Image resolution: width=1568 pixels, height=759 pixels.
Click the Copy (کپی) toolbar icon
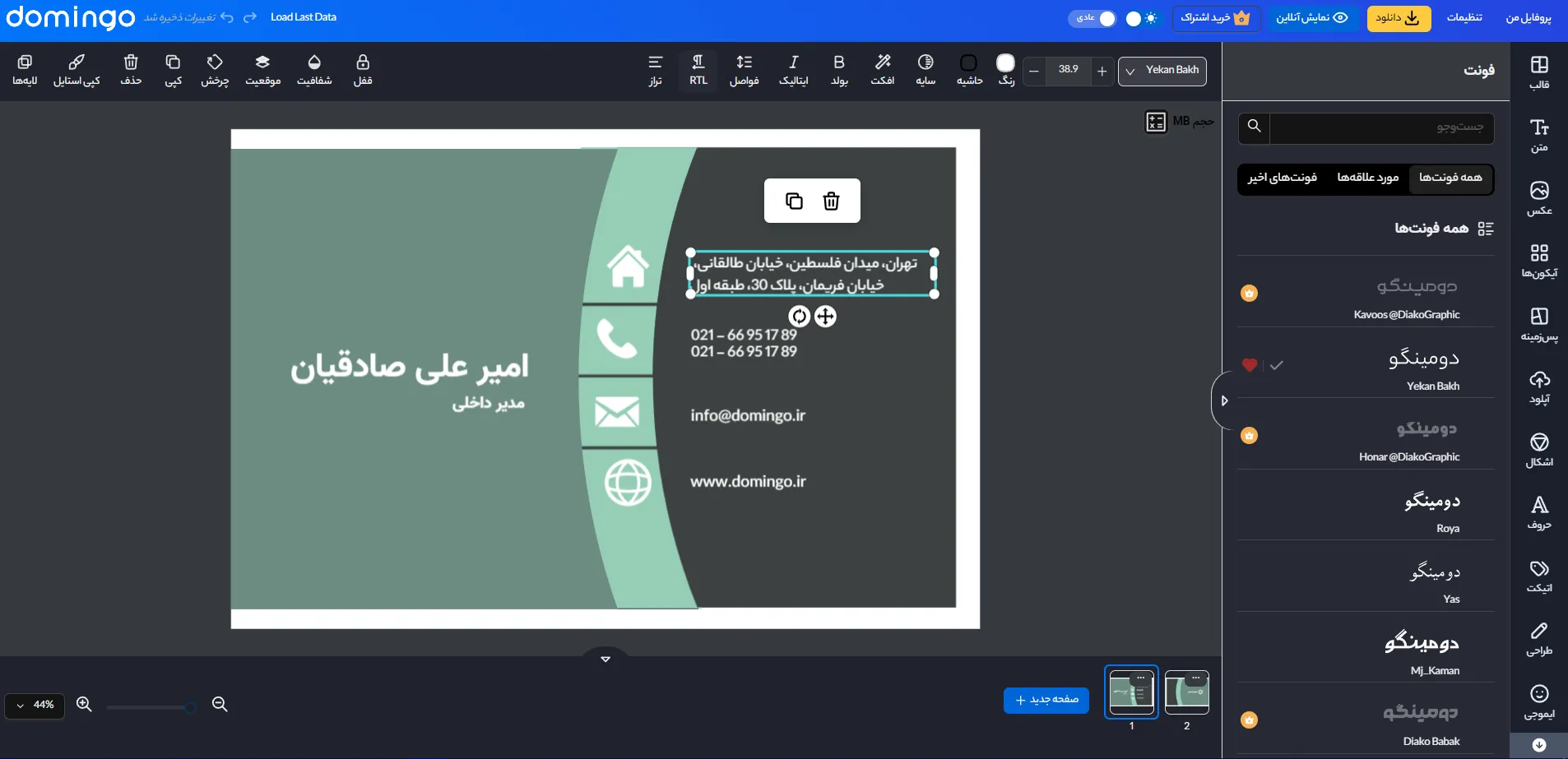(173, 70)
